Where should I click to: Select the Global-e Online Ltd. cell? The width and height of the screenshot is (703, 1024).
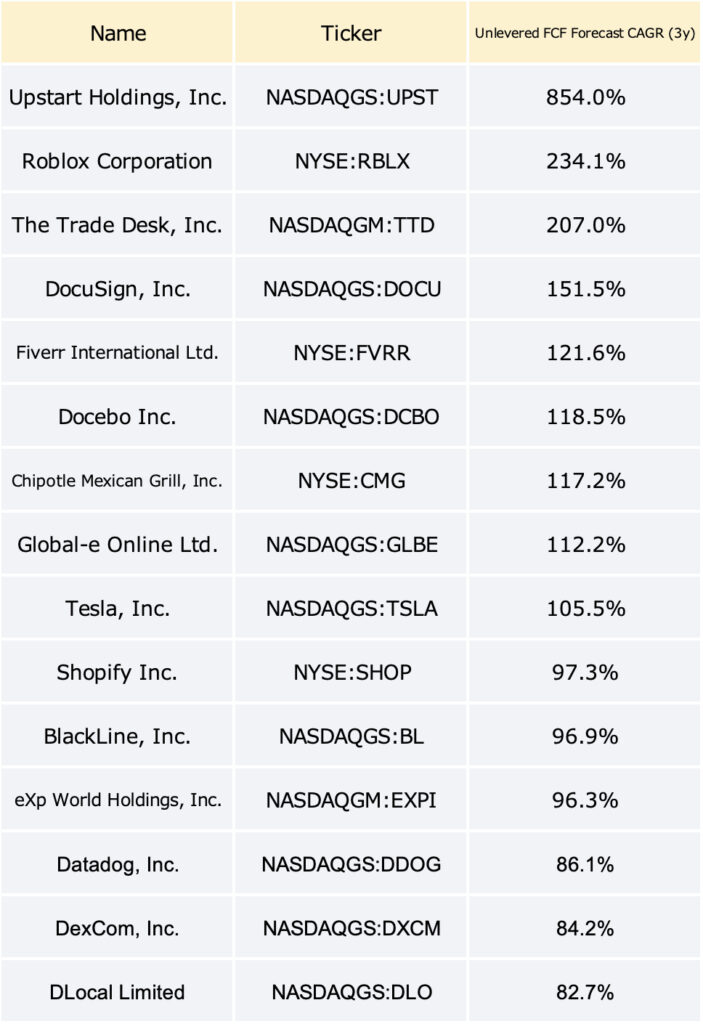[117, 545]
